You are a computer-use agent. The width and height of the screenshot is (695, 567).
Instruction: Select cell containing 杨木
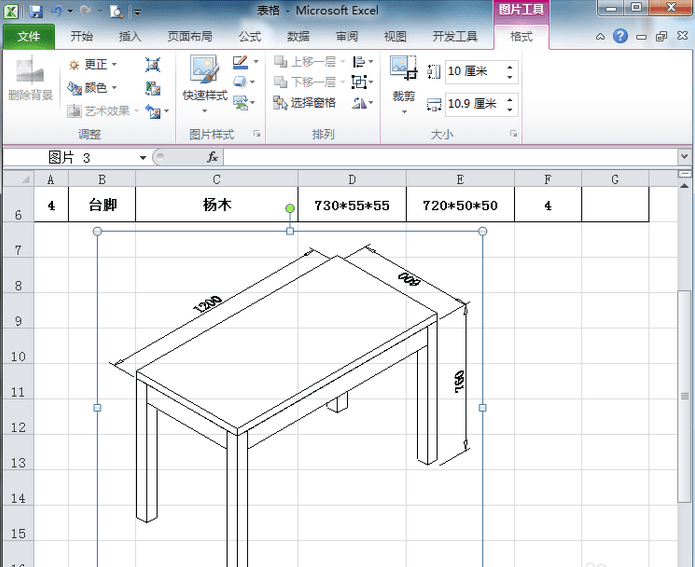(x=217, y=204)
